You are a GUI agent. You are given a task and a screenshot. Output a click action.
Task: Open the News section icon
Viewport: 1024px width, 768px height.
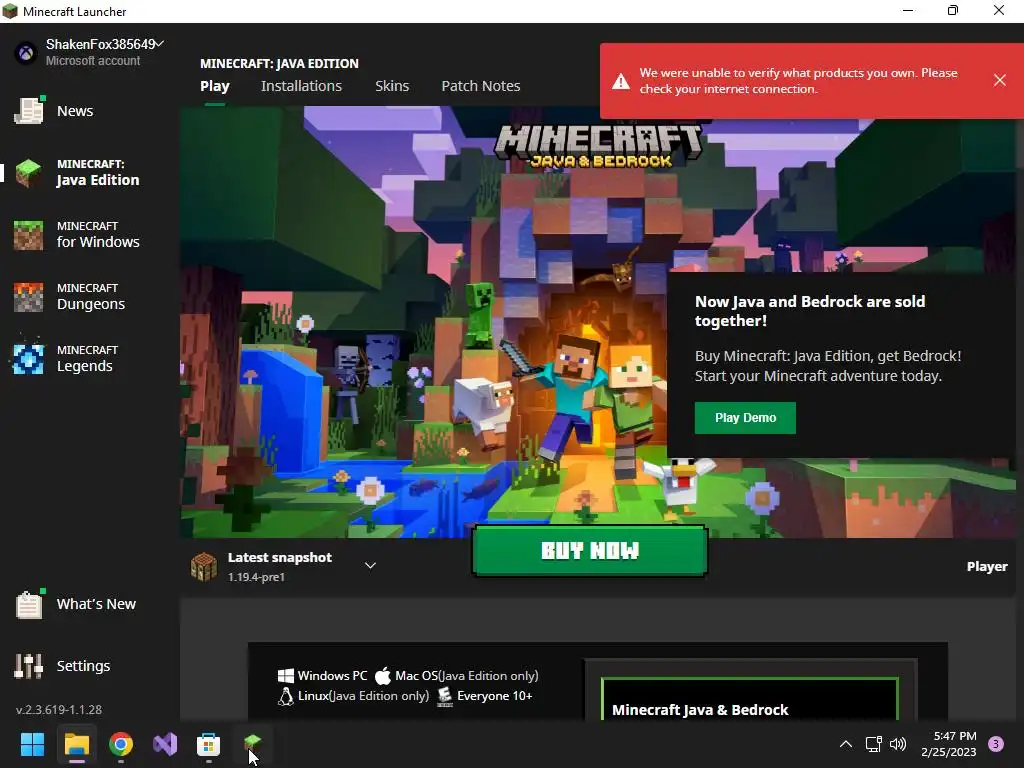click(29, 110)
